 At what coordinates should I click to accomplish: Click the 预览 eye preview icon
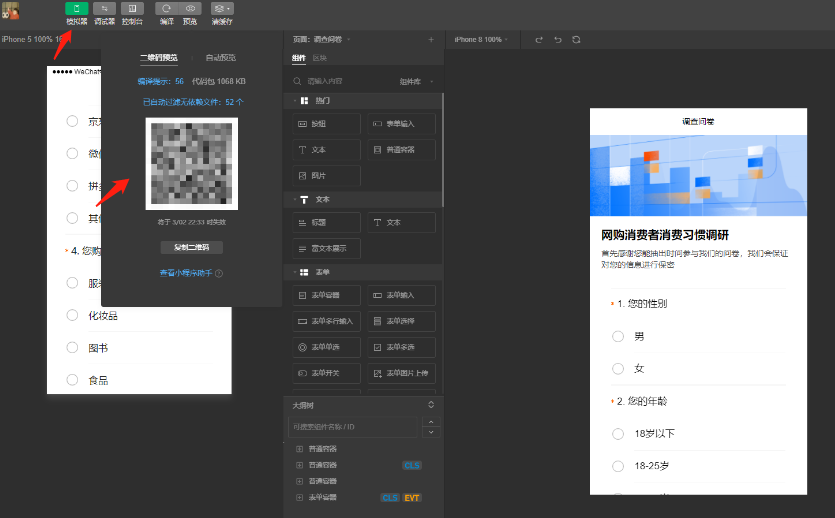190,9
